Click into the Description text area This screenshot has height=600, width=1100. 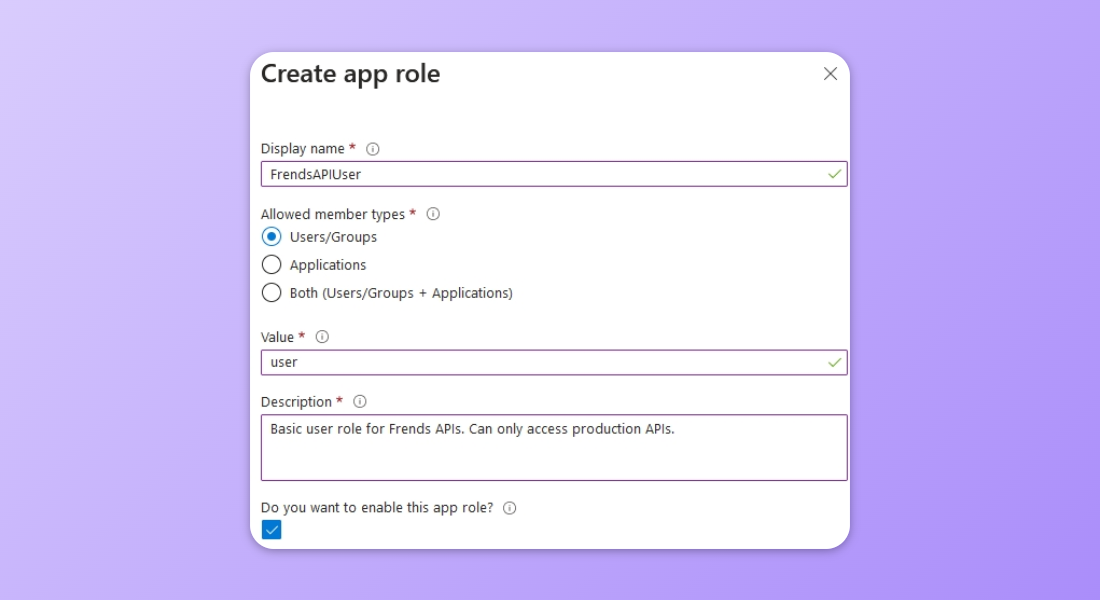(554, 448)
